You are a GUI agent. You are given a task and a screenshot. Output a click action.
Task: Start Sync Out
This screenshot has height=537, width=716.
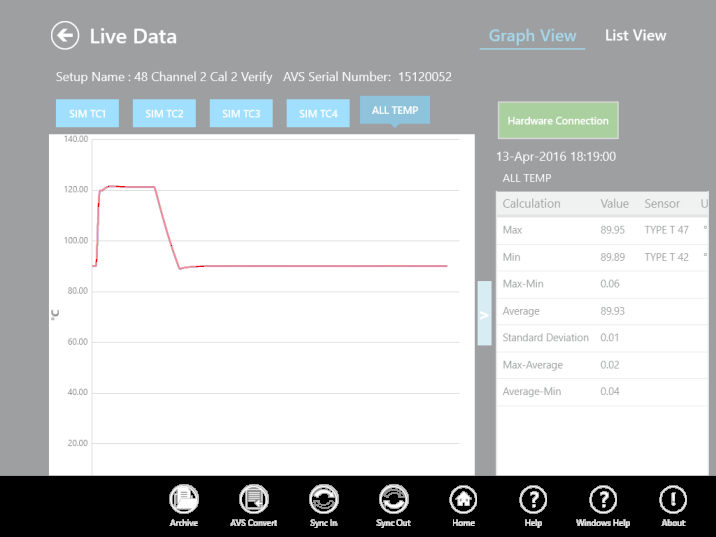(x=393, y=506)
